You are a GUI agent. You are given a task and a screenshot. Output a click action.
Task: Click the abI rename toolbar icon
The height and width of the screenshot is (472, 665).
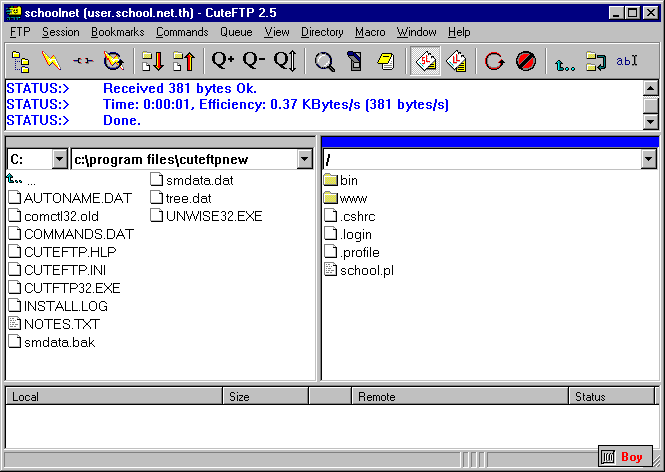point(627,61)
